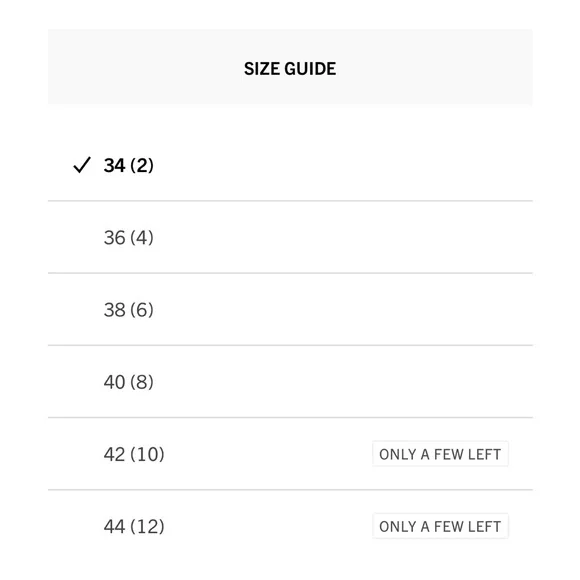Select size 42 (10)
The image size is (580, 580).
tap(290, 453)
